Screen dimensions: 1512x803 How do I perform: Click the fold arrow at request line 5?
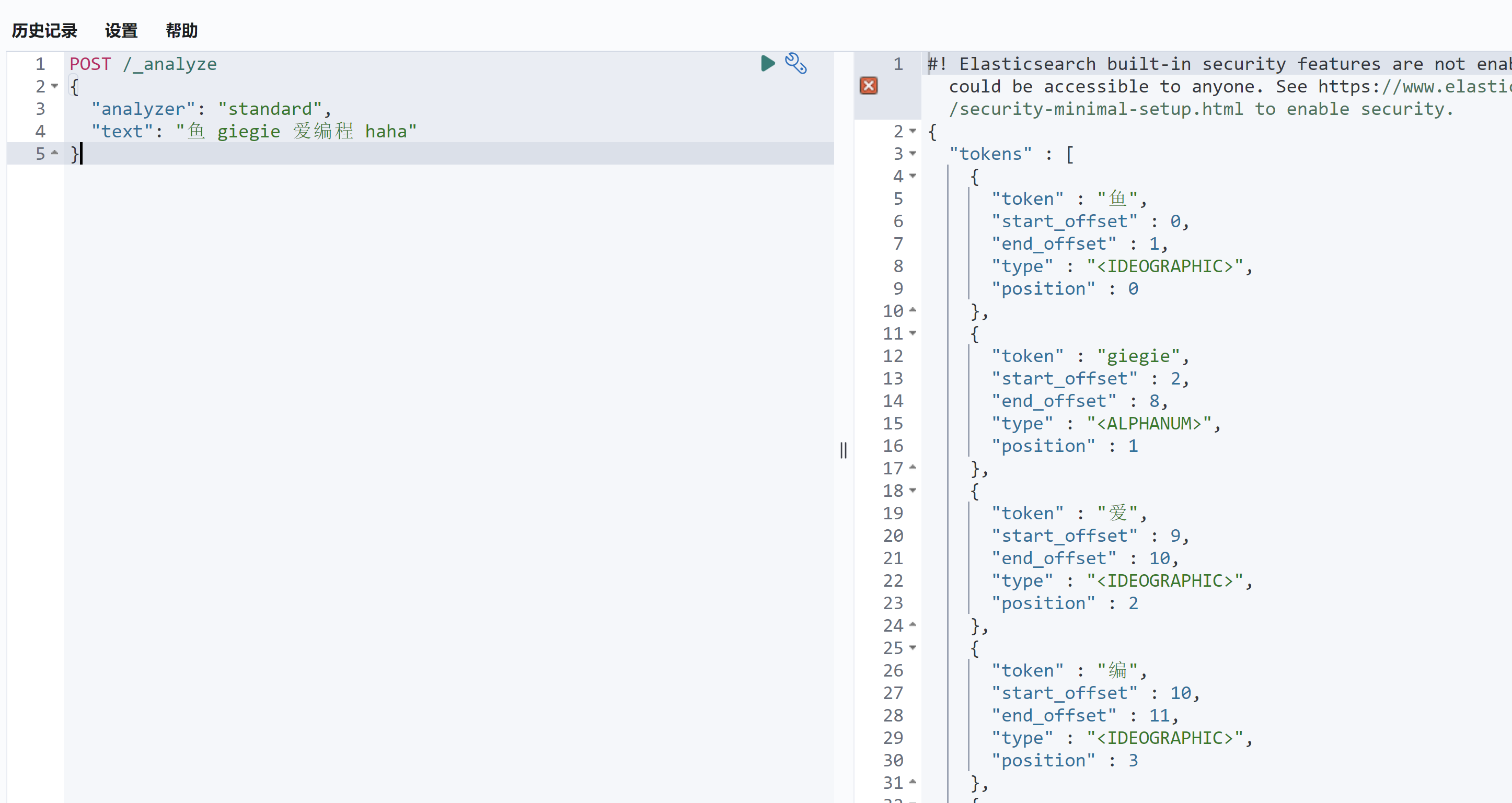pos(54,153)
